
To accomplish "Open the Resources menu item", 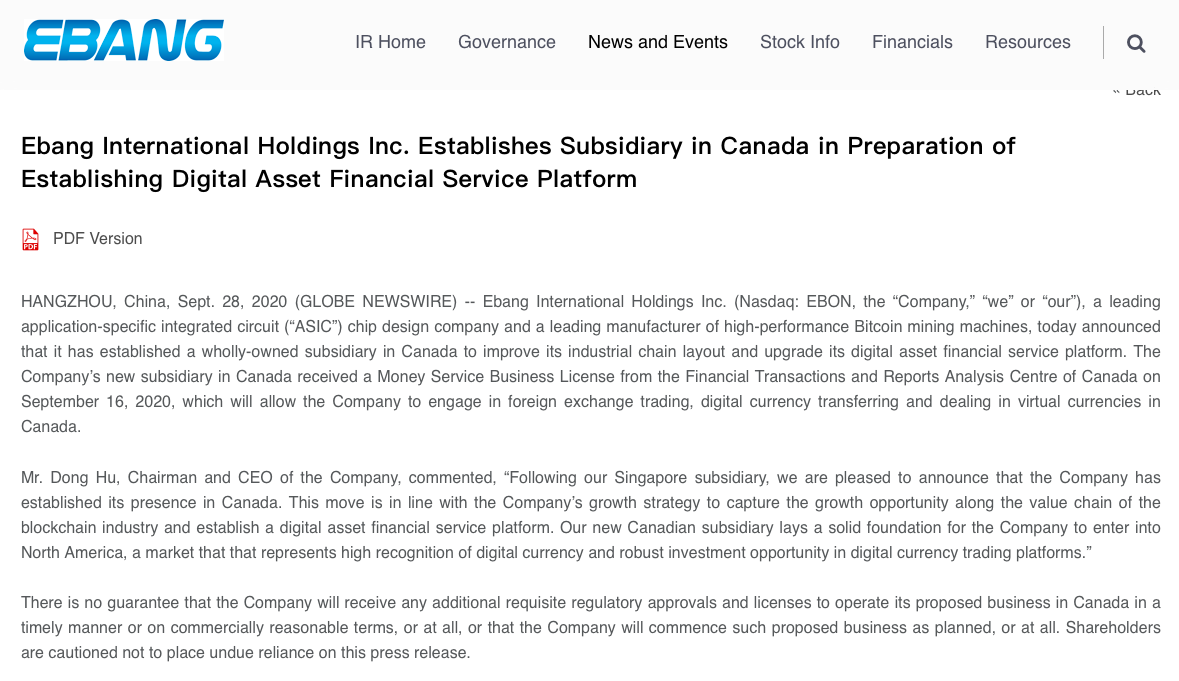I will click(1028, 42).
